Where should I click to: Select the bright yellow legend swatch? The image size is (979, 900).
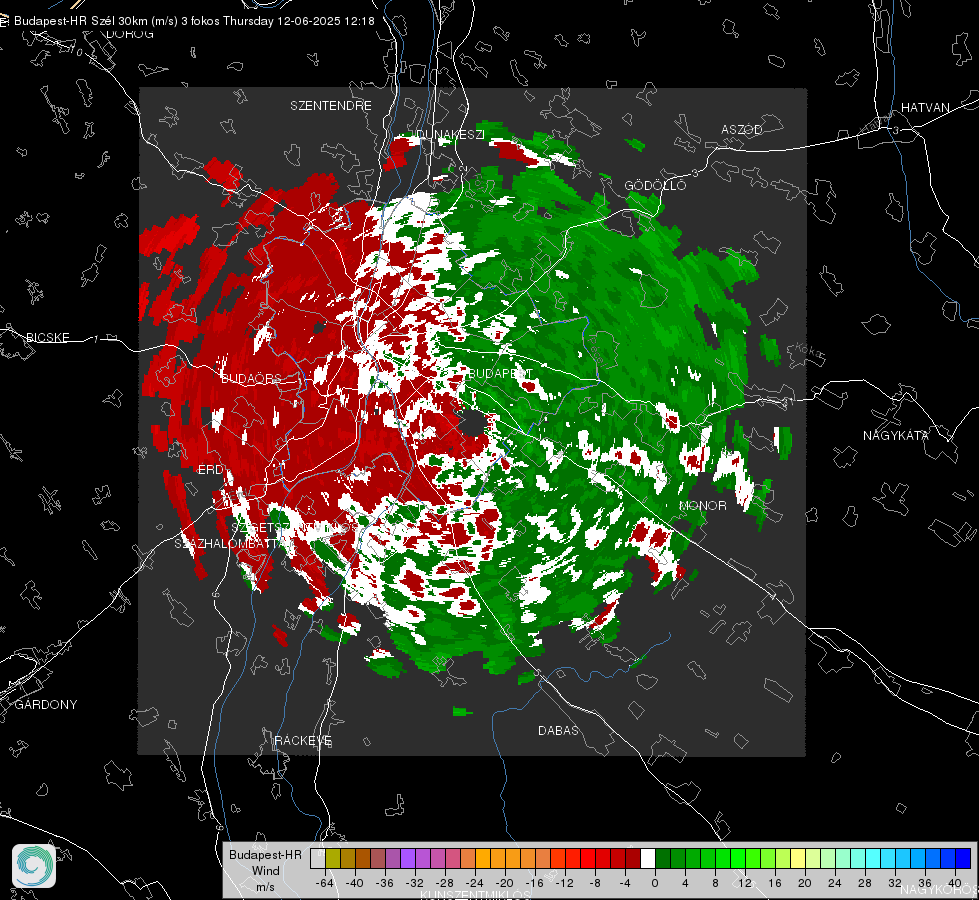[798, 859]
